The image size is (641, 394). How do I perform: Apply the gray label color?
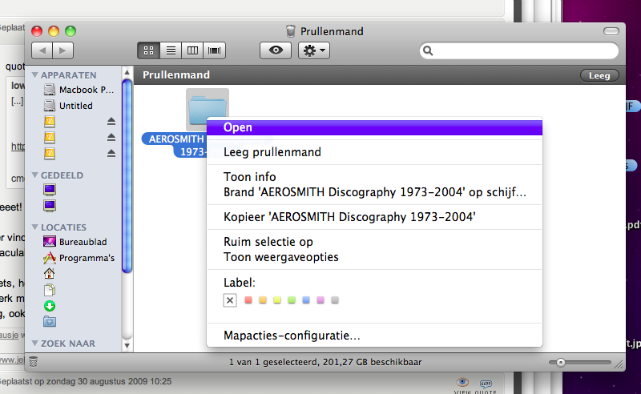tap(335, 300)
